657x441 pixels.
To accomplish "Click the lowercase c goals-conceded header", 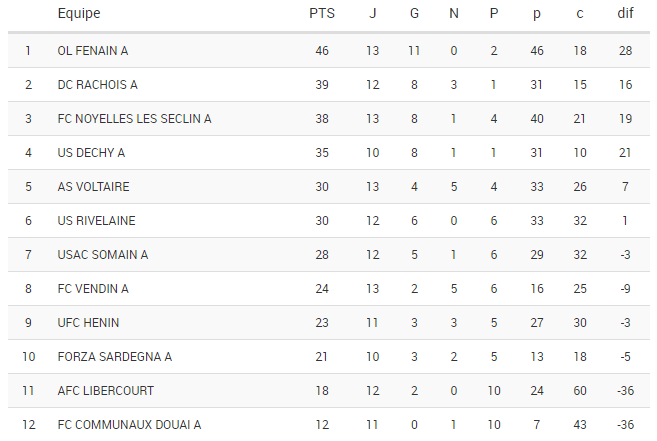I will (579, 14).
